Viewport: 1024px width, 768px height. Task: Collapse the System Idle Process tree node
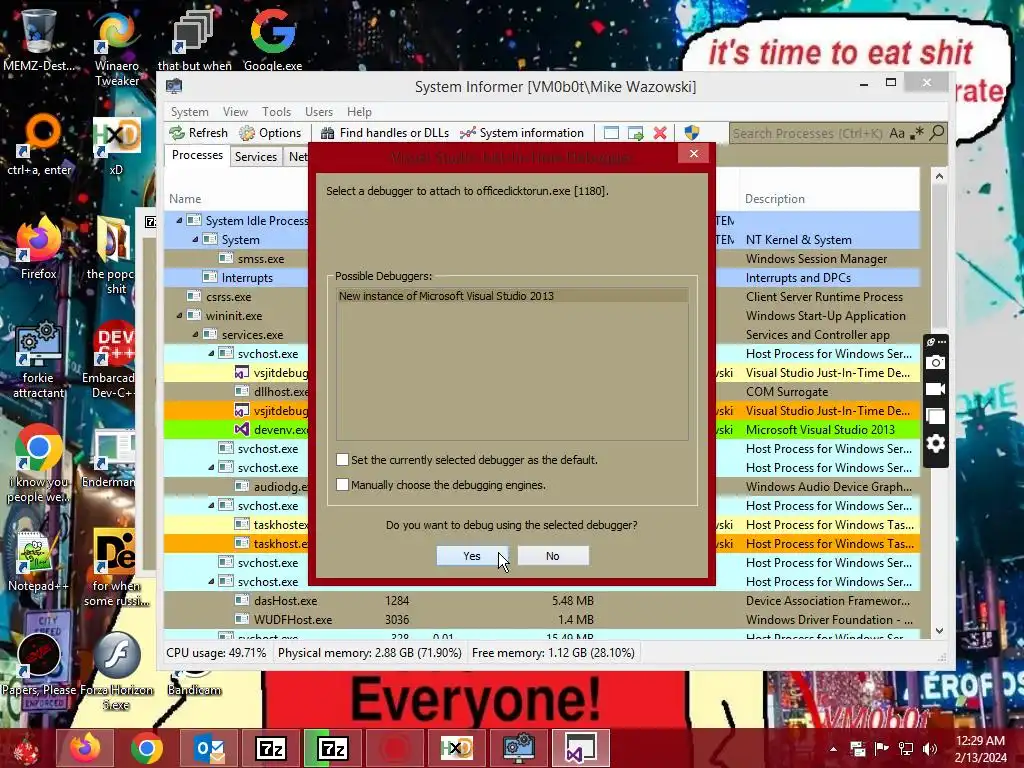click(179, 221)
